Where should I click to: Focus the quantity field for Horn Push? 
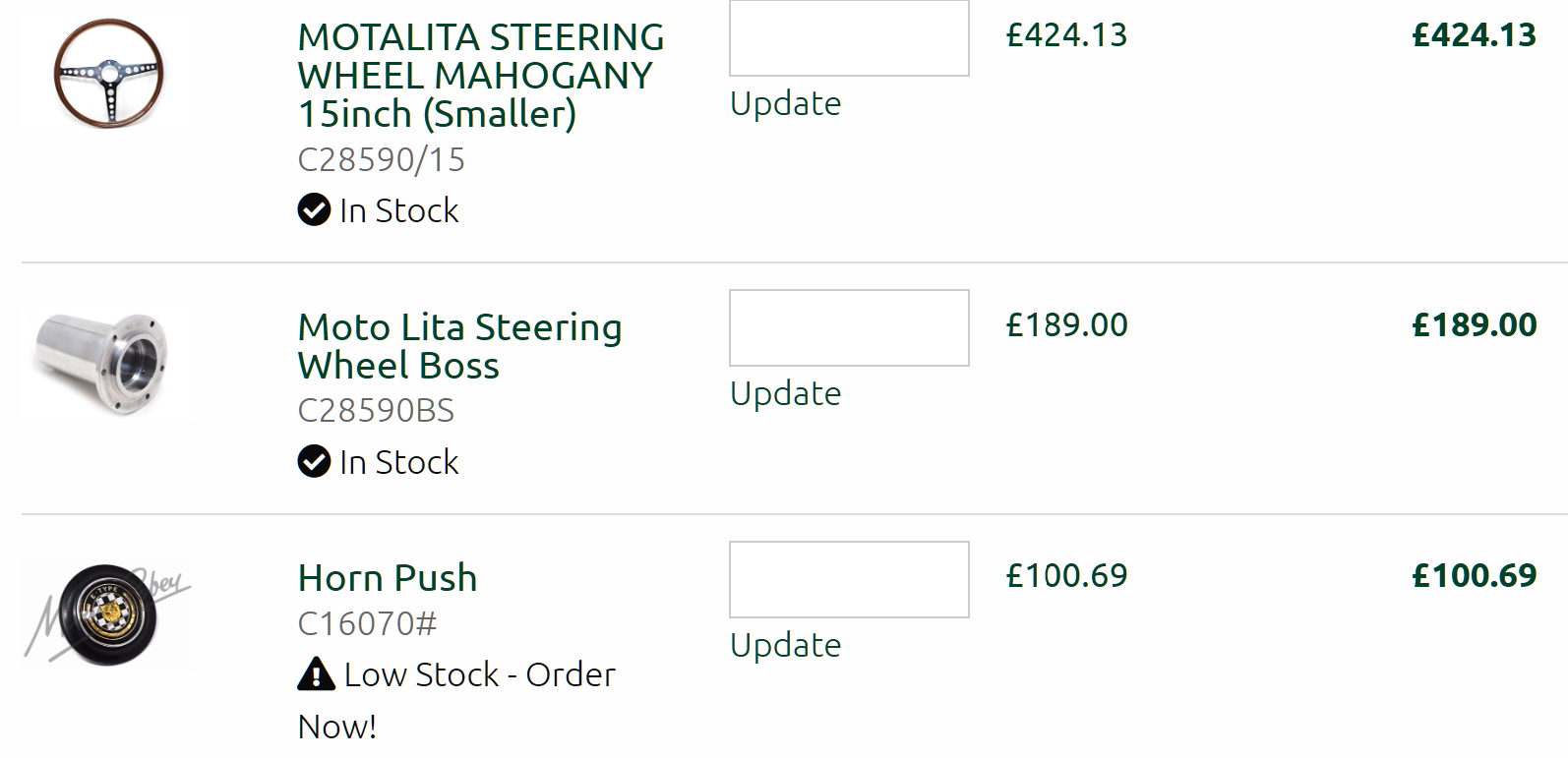848,579
